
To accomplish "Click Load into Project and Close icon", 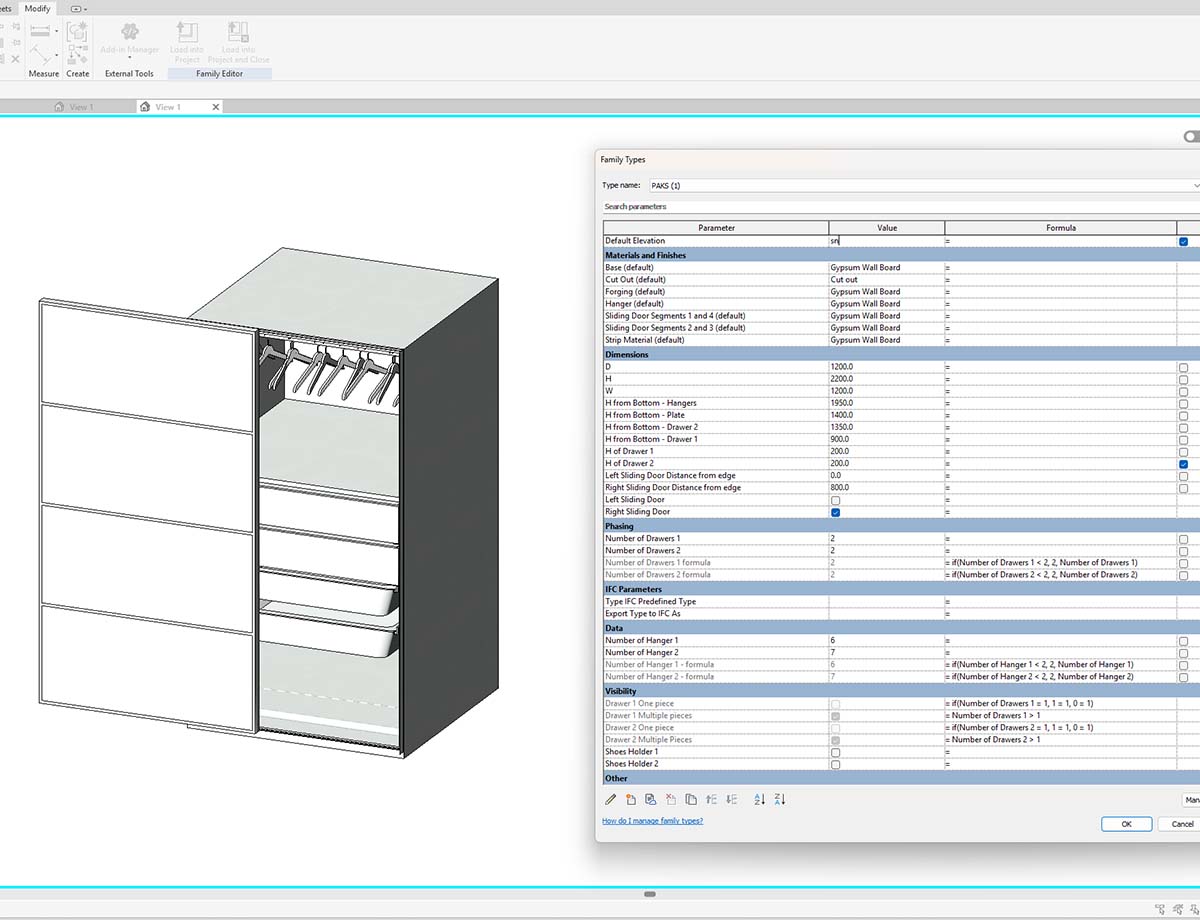I will pos(238,32).
